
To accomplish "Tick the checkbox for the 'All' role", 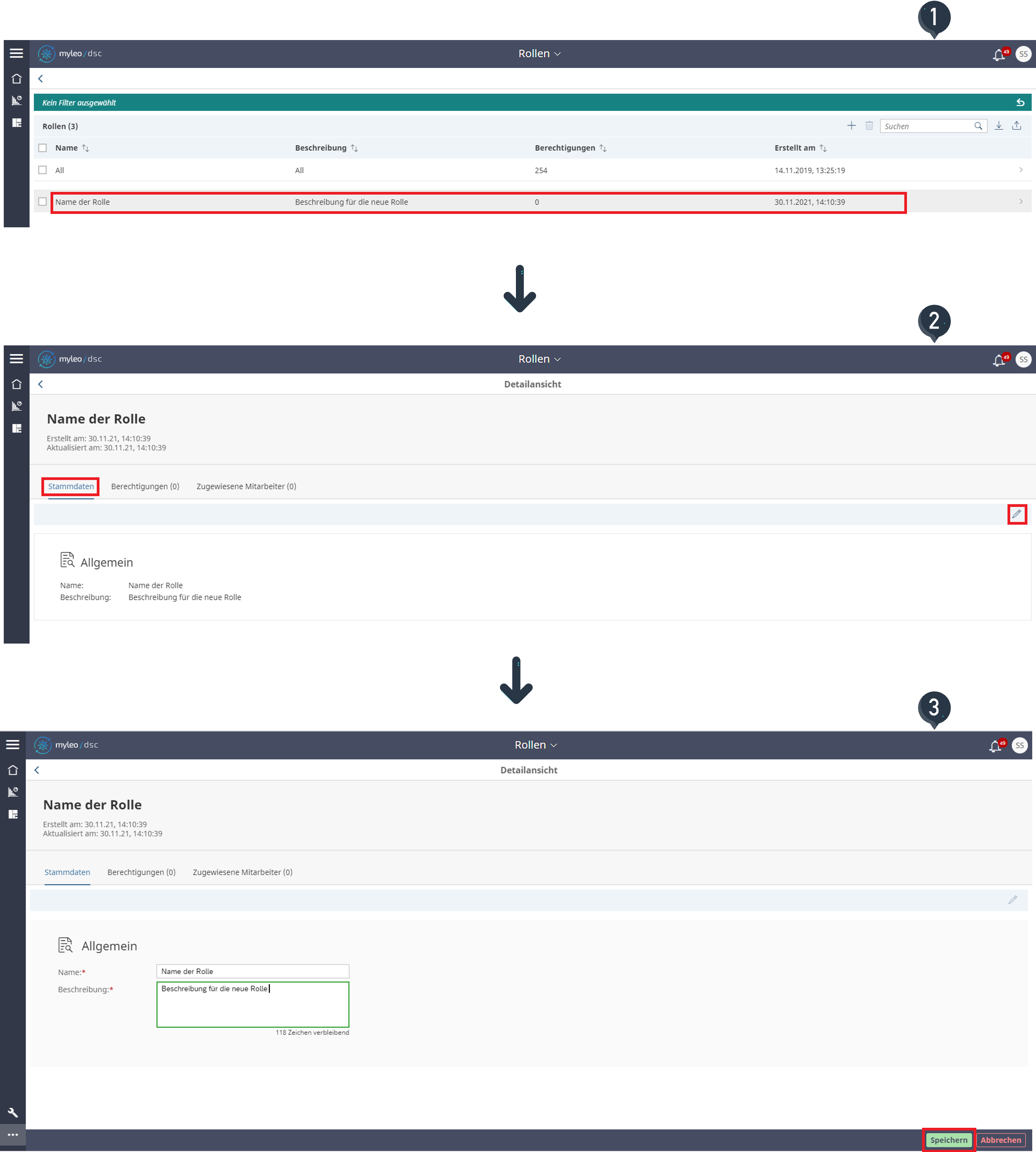I will [x=43, y=170].
